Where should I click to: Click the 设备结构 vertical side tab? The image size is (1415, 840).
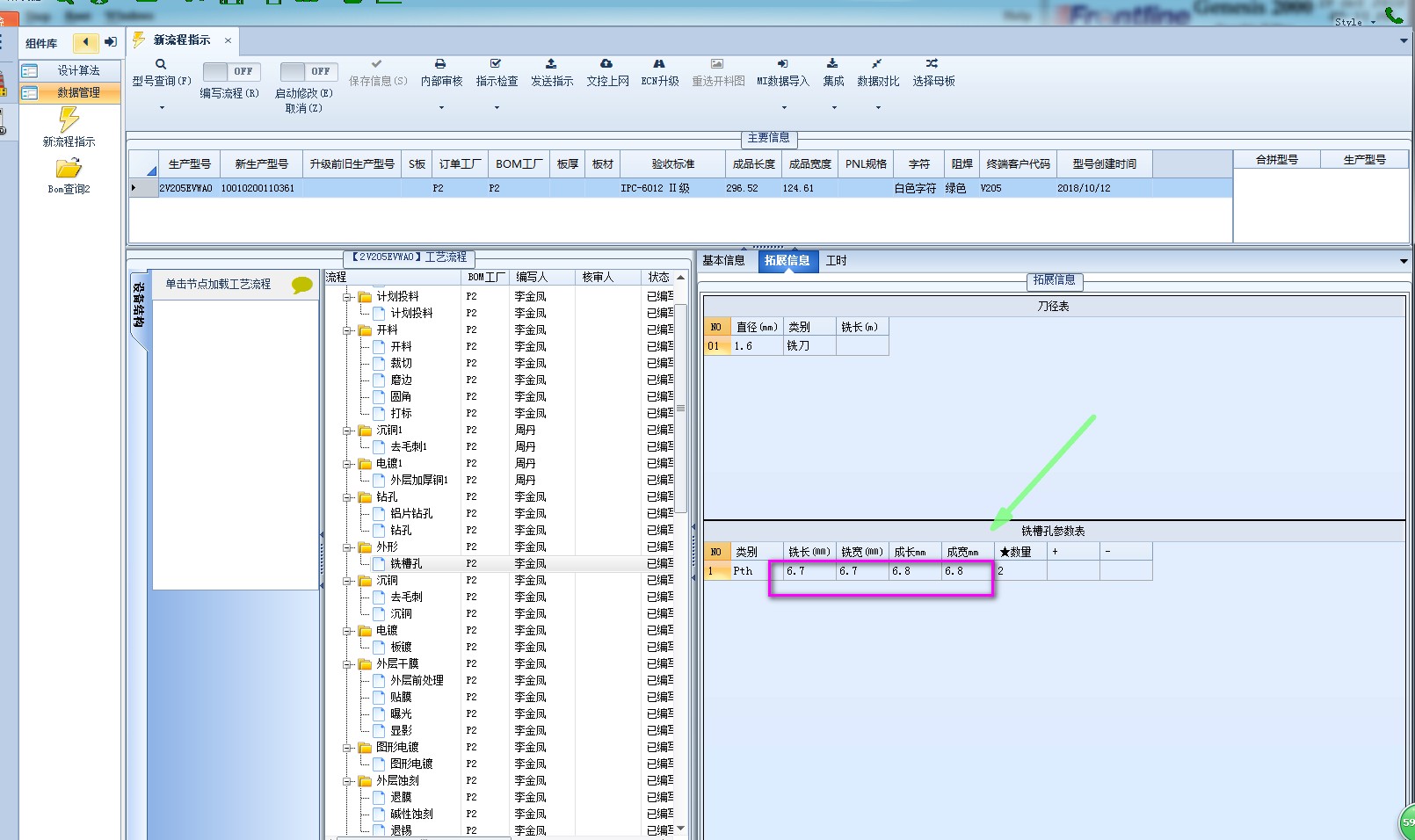(x=139, y=307)
